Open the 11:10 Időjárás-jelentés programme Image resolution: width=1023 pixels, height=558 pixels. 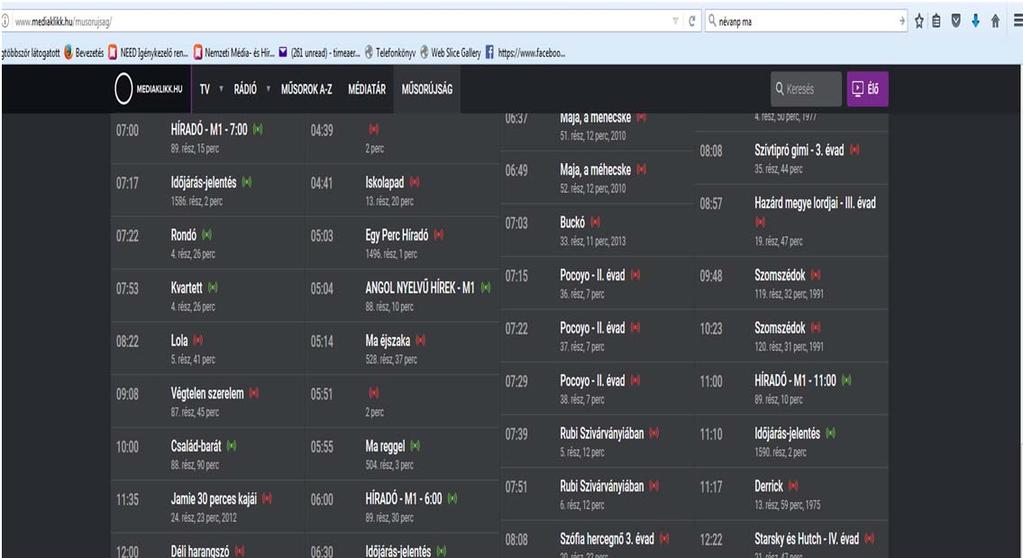click(787, 433)
